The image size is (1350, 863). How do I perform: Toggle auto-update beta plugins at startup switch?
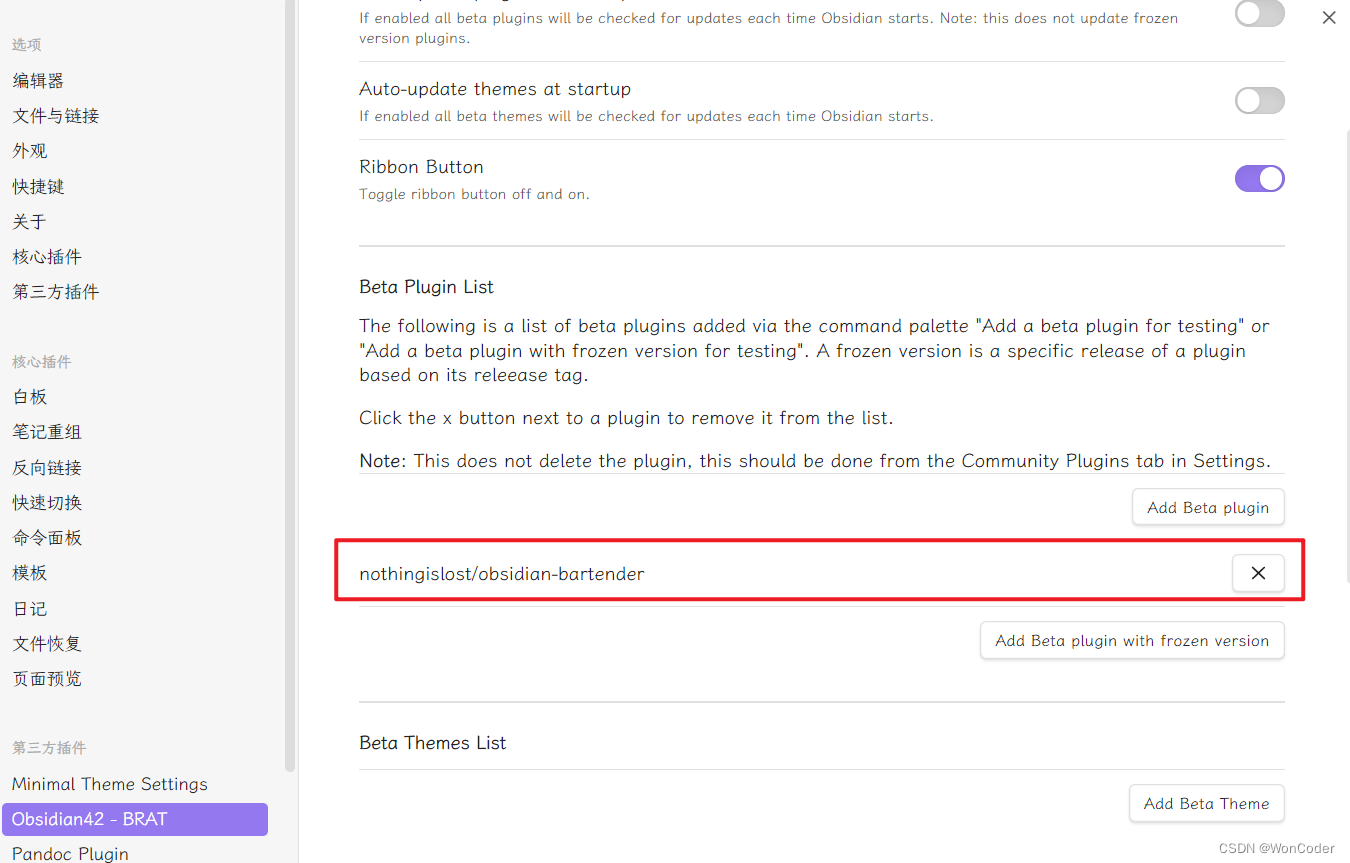click(1260, 14)
